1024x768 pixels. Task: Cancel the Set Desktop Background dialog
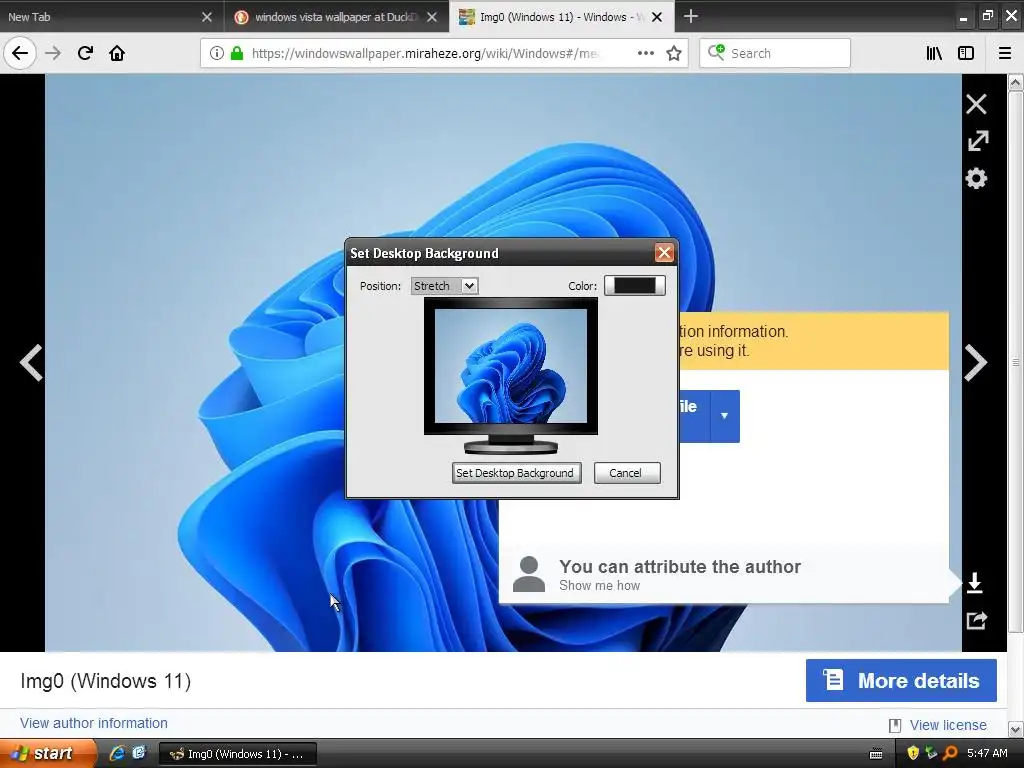coord(627,473)
